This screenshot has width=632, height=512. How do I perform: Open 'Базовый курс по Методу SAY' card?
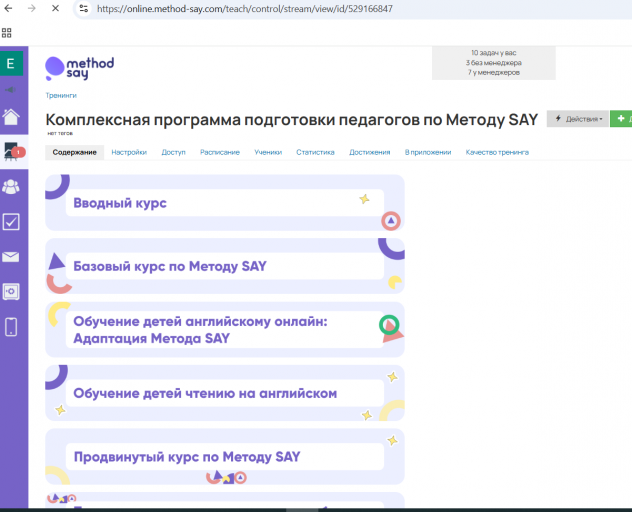pos(225,266)
